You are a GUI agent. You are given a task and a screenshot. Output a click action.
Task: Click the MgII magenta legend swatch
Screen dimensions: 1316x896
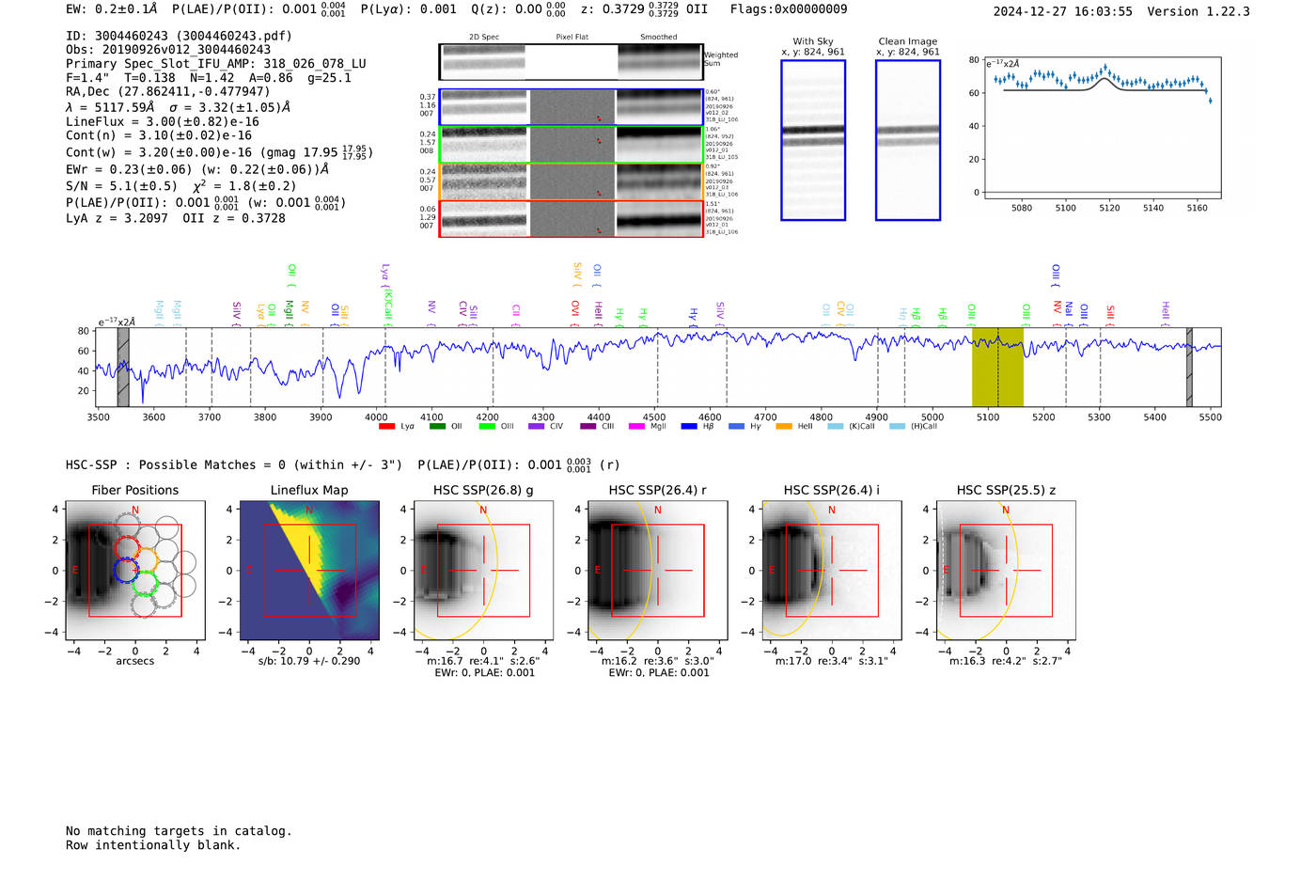tap(636, 427)
